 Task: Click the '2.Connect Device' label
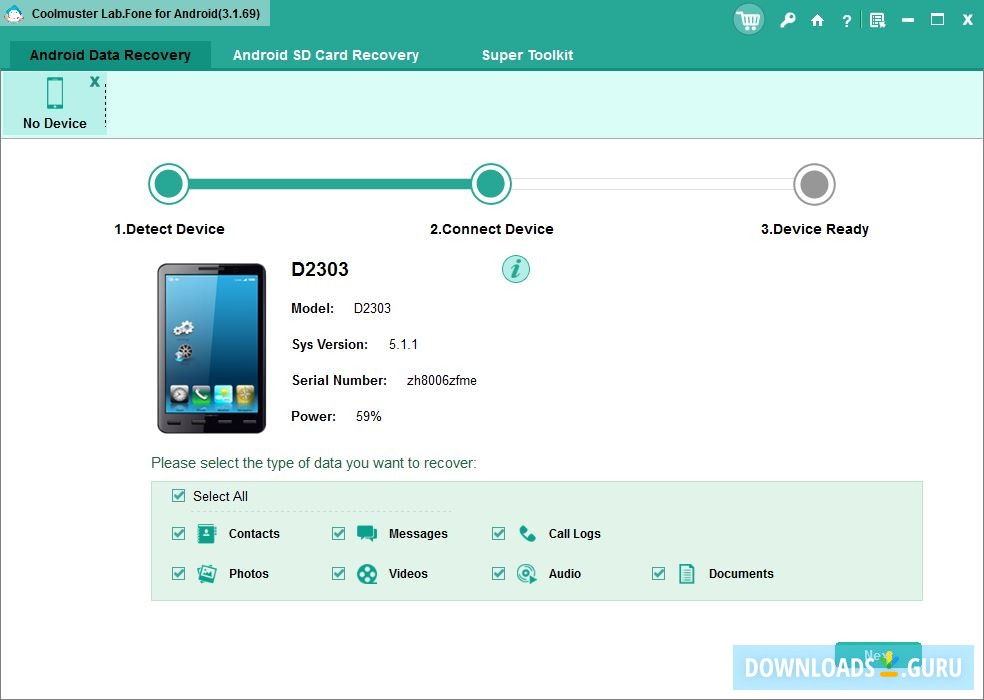point(491,229)
